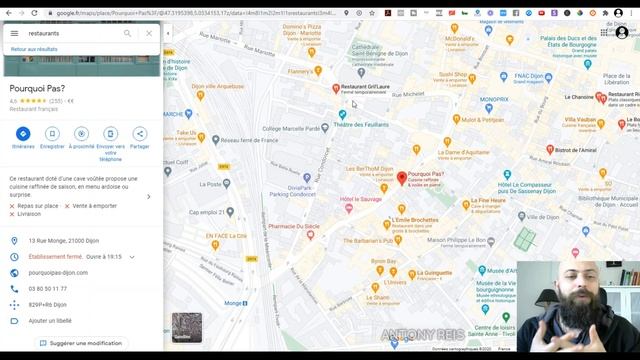This screenshot has width=640, height=360.
Task: Bookmark page with star icon
Action: coord(372,13)
